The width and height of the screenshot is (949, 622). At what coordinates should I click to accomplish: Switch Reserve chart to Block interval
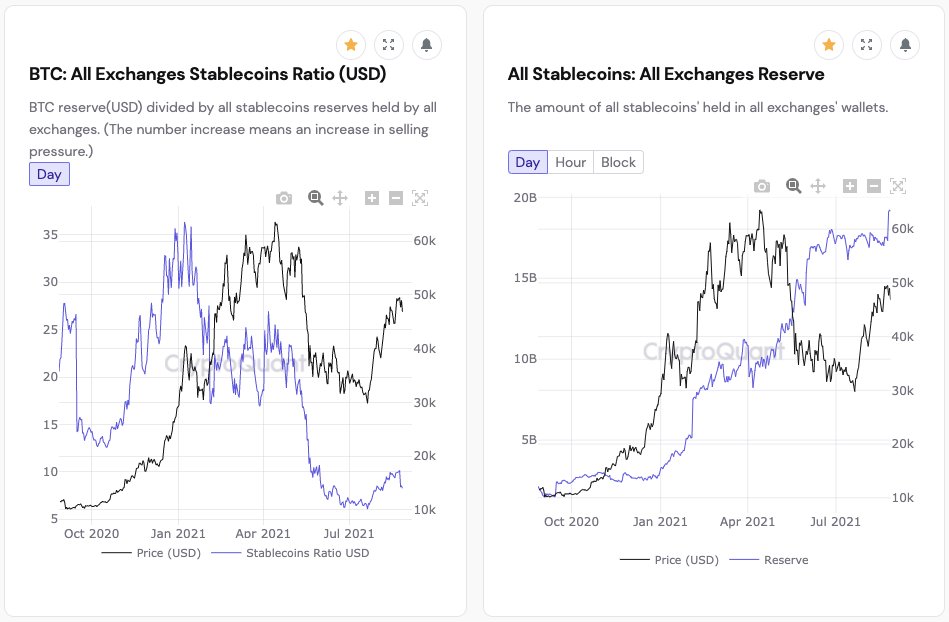[x=619, y=162]
